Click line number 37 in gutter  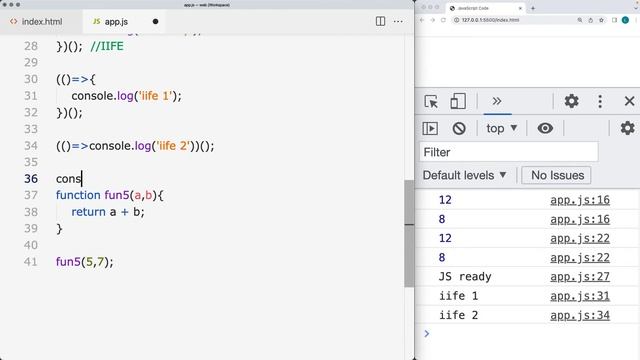pyautogui.click(x=31, y=195)
